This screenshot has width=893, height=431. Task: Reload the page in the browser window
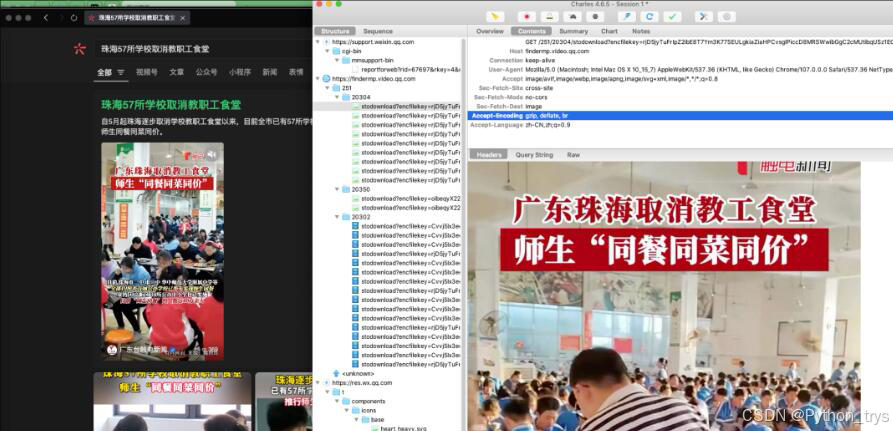coord(74,18)
